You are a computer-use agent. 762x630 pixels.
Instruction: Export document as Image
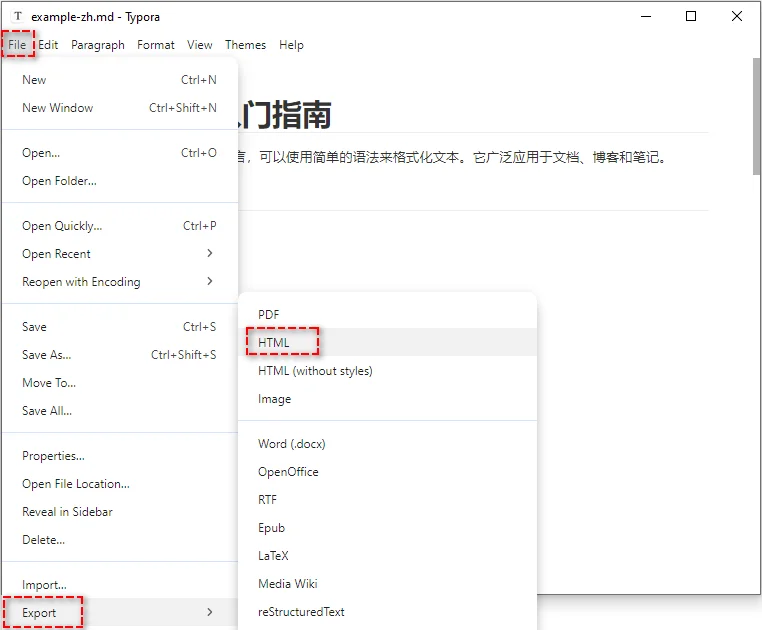pyautogui.click(x=387, y=399)
